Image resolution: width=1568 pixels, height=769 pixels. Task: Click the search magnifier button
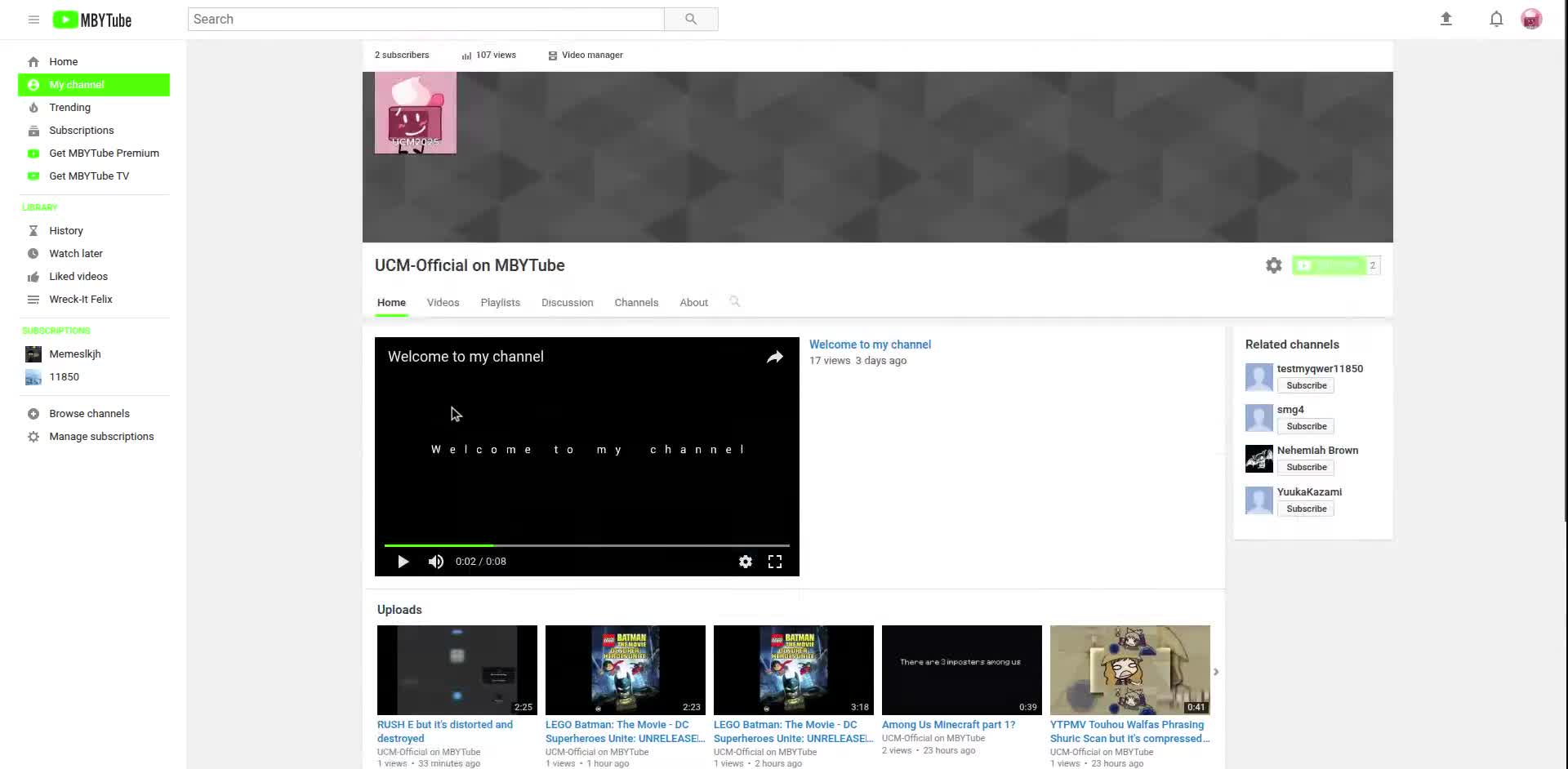point(690,19)
